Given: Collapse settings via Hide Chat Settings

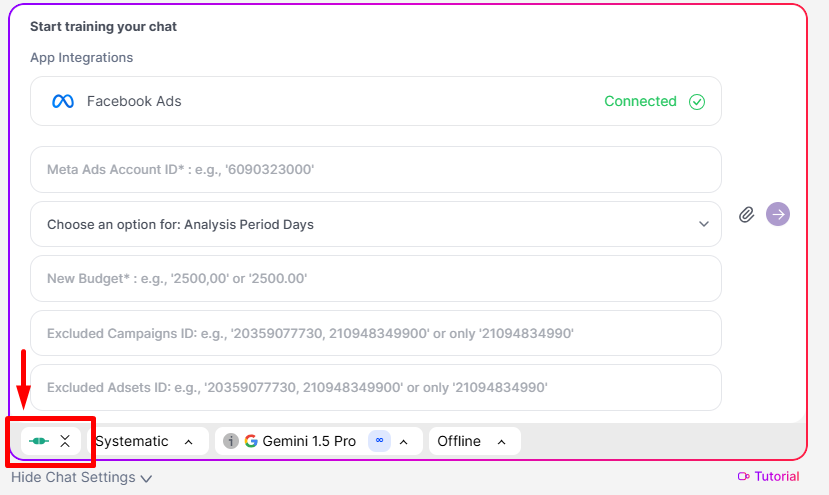Looking at the screenshot, I should 81,478.
